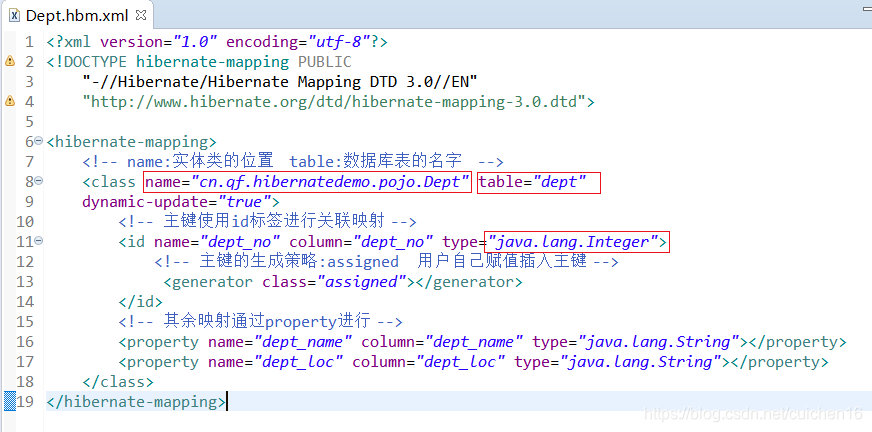The width and height of the screenshot is (872, 432).
Task: Click the word PUBLIC in the DOCTYPE line
Action: coord(325,62)
